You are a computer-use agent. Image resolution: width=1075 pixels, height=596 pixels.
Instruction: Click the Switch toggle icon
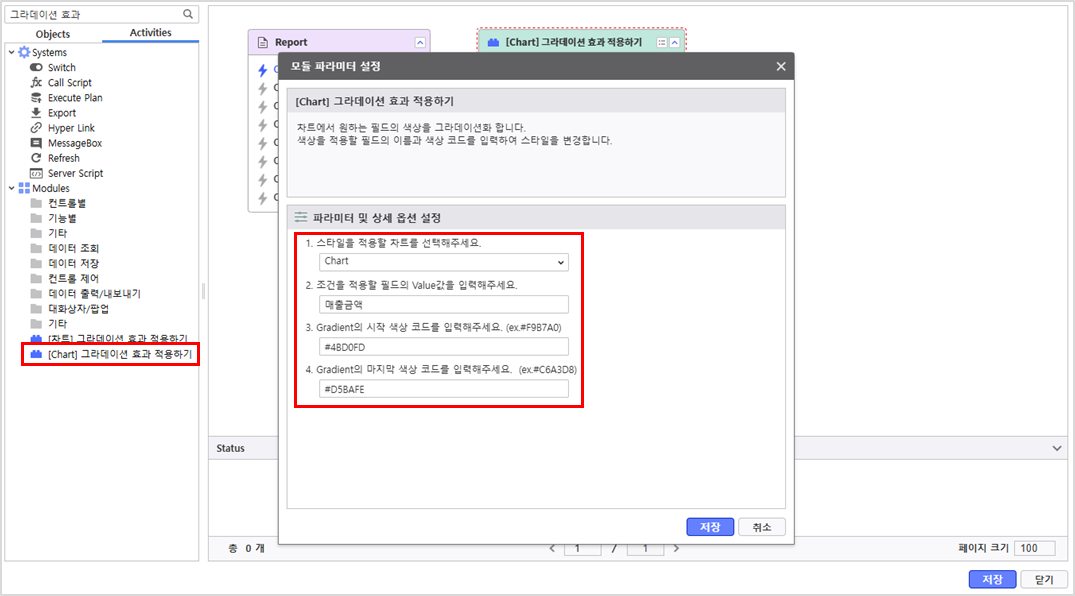pyautogui.click(x=36, y=67)
